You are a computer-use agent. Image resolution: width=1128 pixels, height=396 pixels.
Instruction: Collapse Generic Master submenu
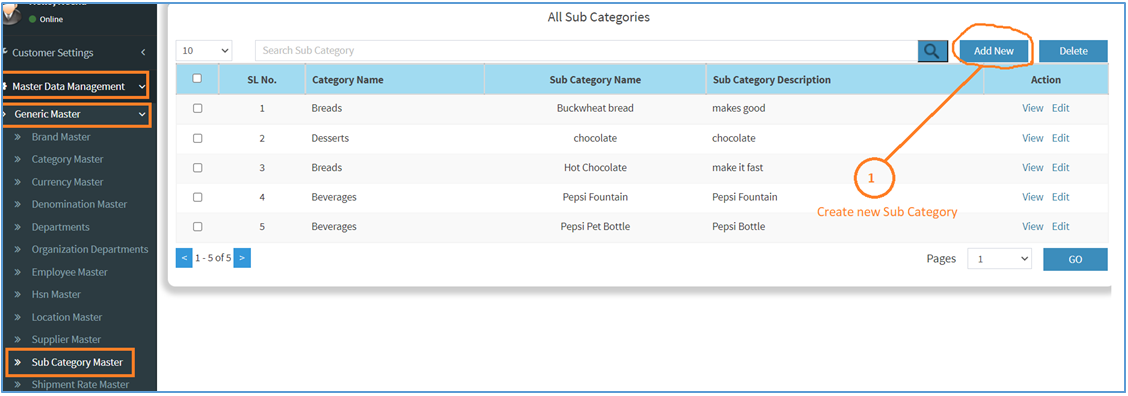pos(77,114)
